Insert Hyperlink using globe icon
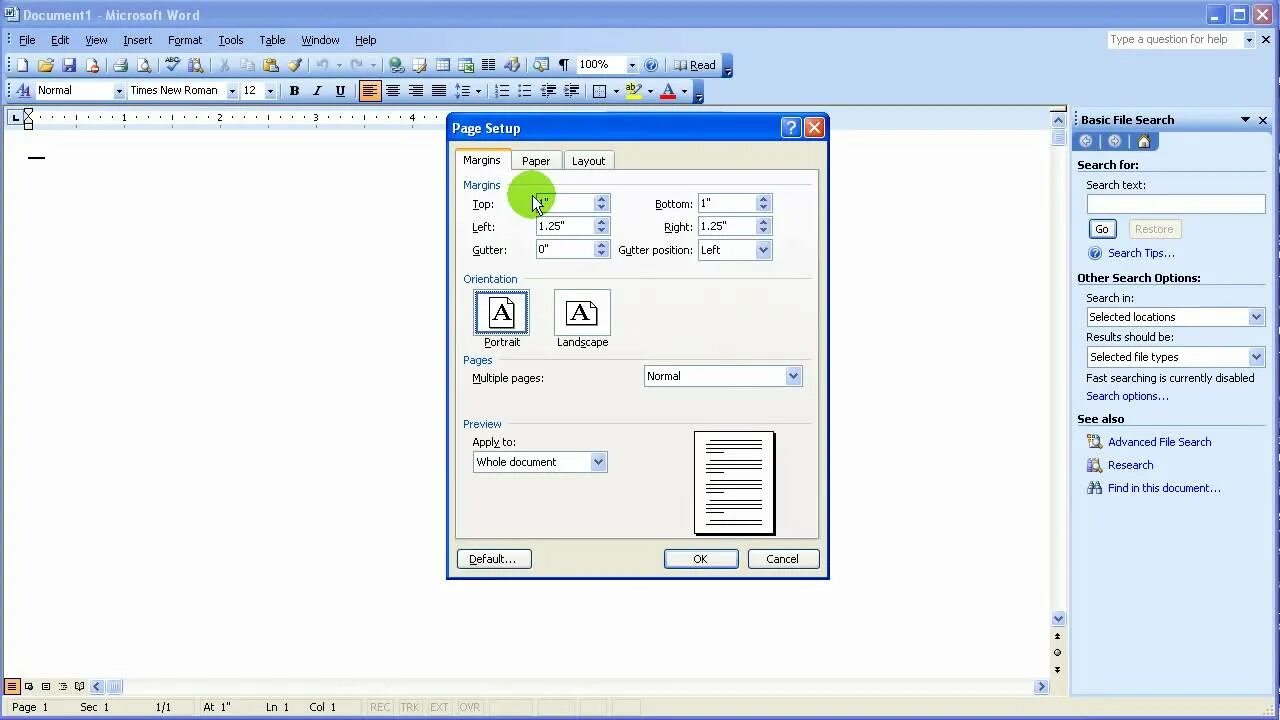 coord(396,65)
